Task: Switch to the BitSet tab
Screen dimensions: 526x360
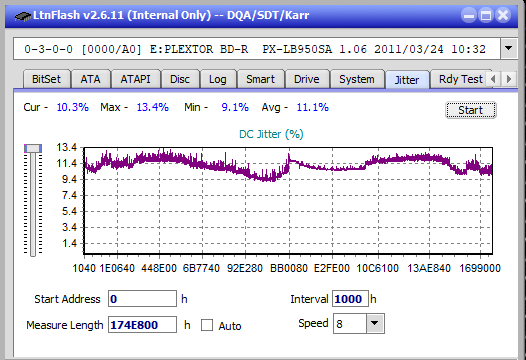Action: (x=47, y=79)
